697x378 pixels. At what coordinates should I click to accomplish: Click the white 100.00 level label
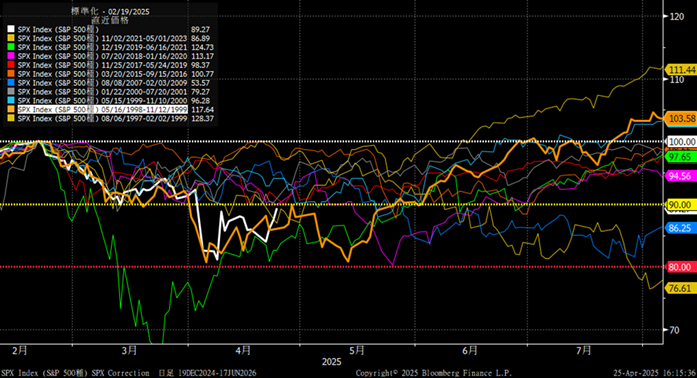click(682, 142)
